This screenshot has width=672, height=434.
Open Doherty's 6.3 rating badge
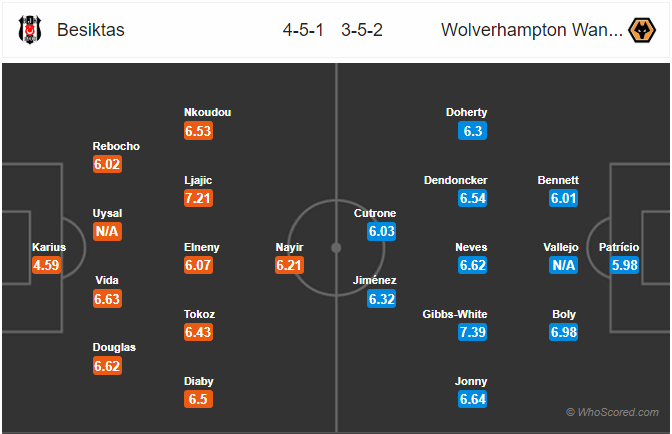pos(472,131)
